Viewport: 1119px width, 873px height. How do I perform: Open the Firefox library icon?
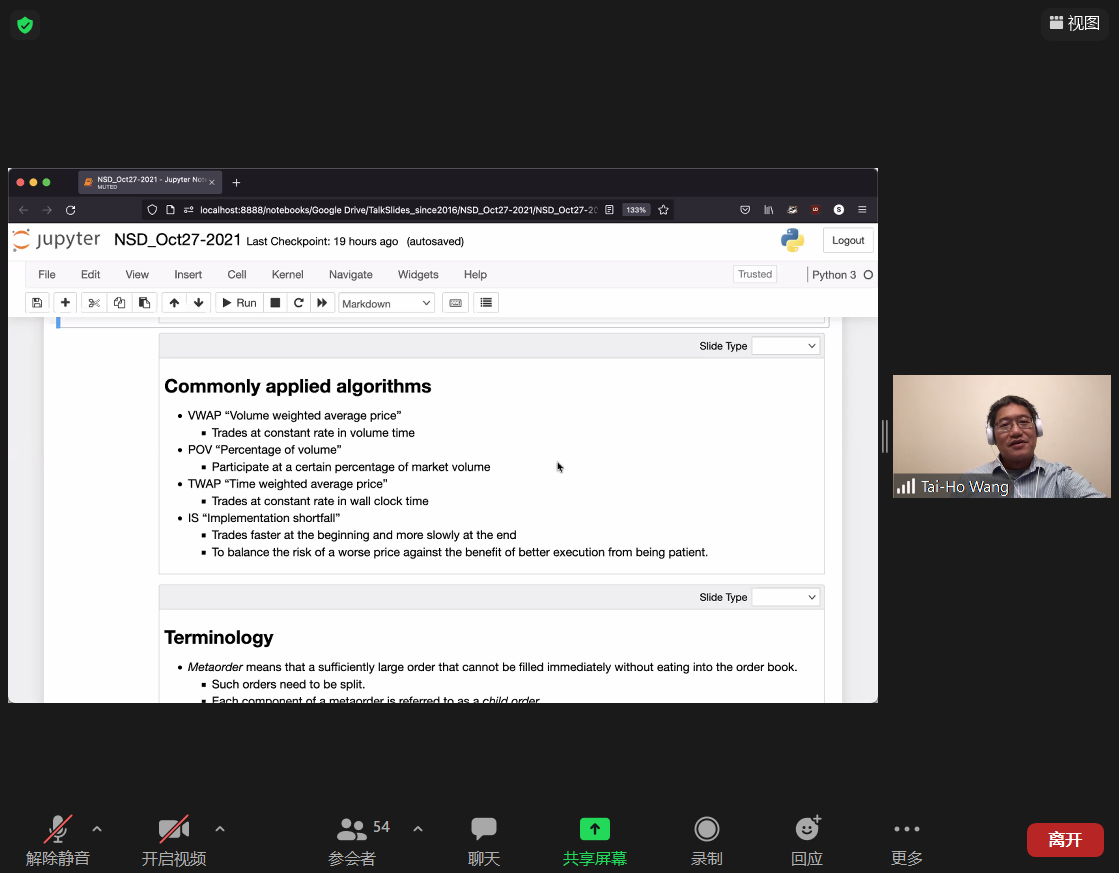pos(769,210)
